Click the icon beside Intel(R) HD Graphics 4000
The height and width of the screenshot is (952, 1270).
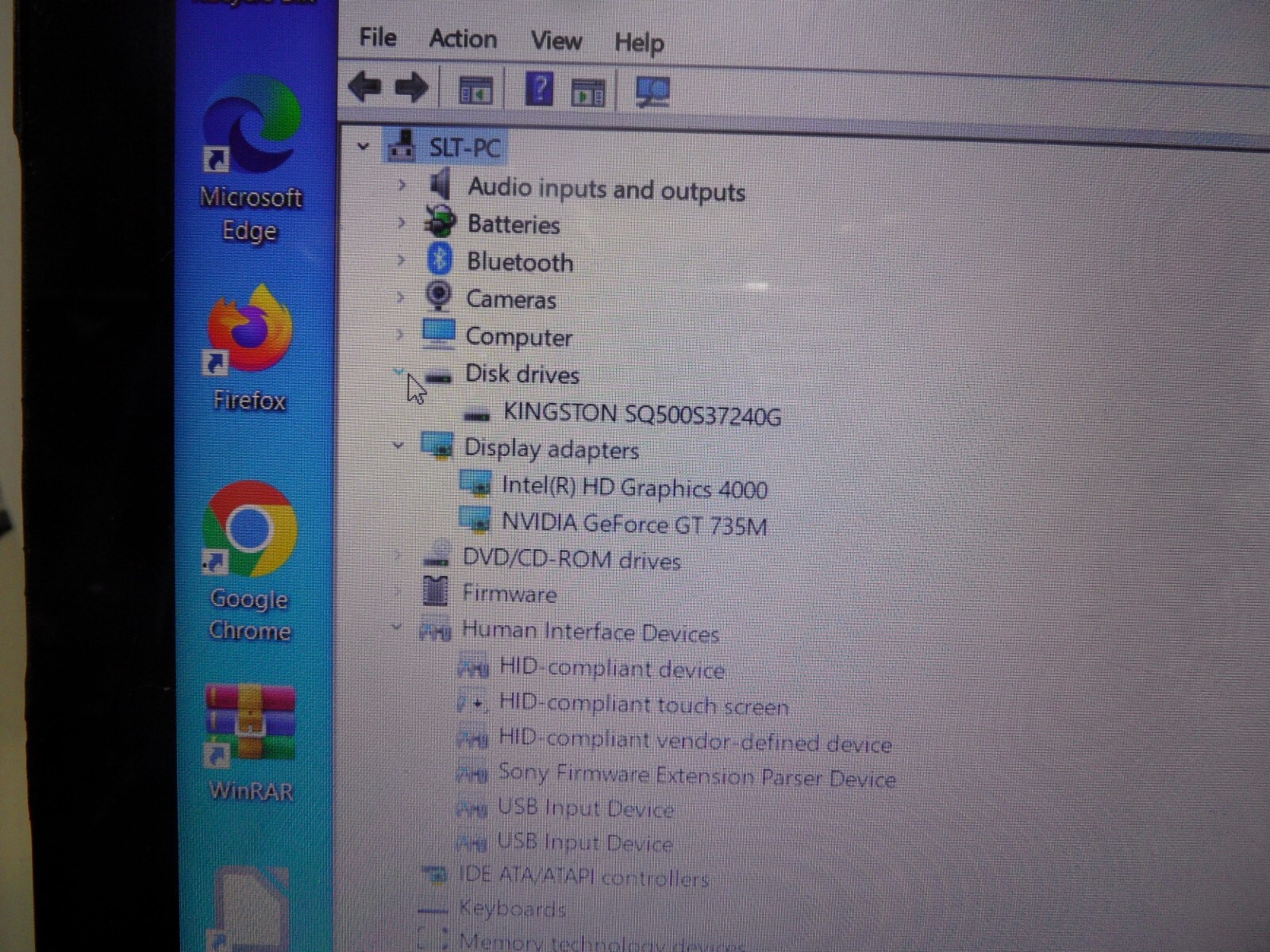[475, 483]
